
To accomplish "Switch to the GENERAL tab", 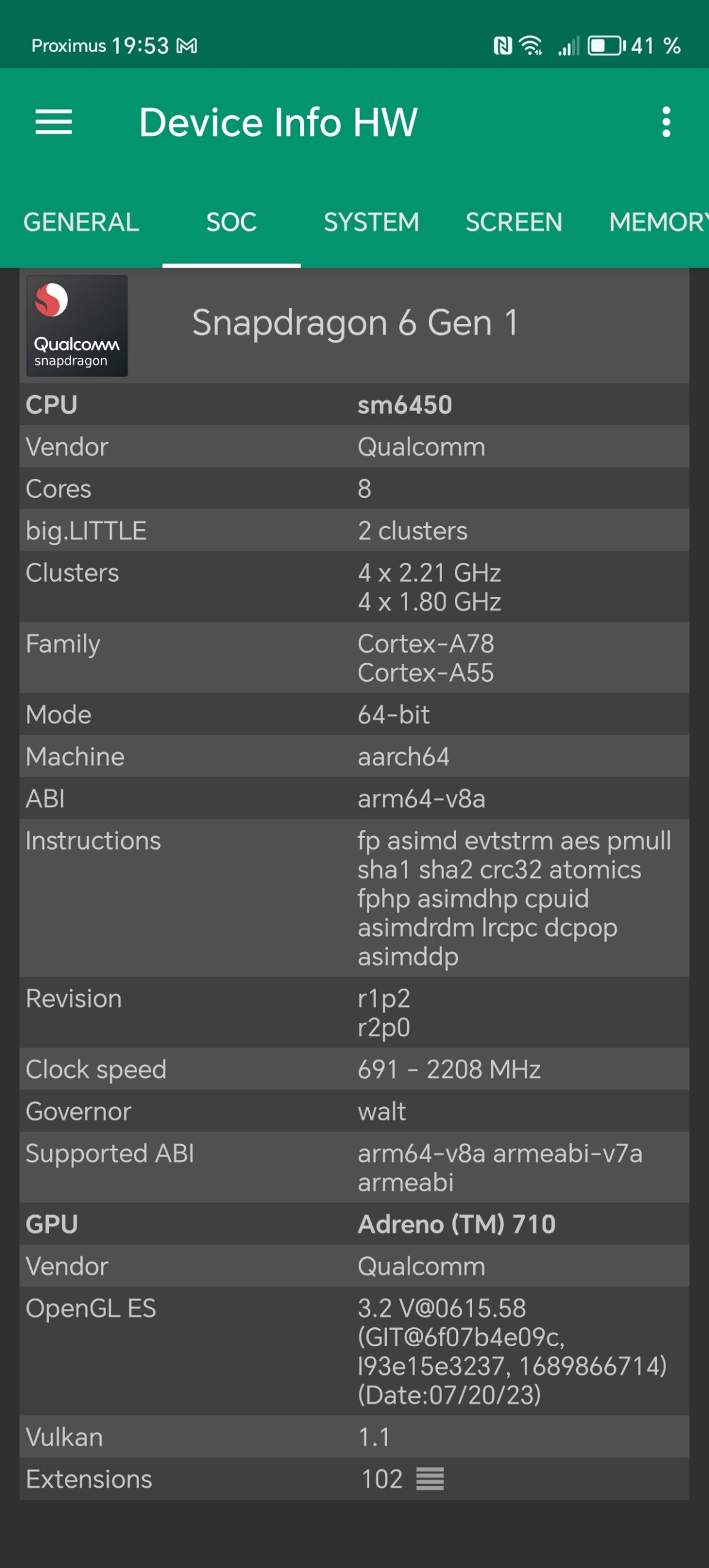I will [81, 222].
